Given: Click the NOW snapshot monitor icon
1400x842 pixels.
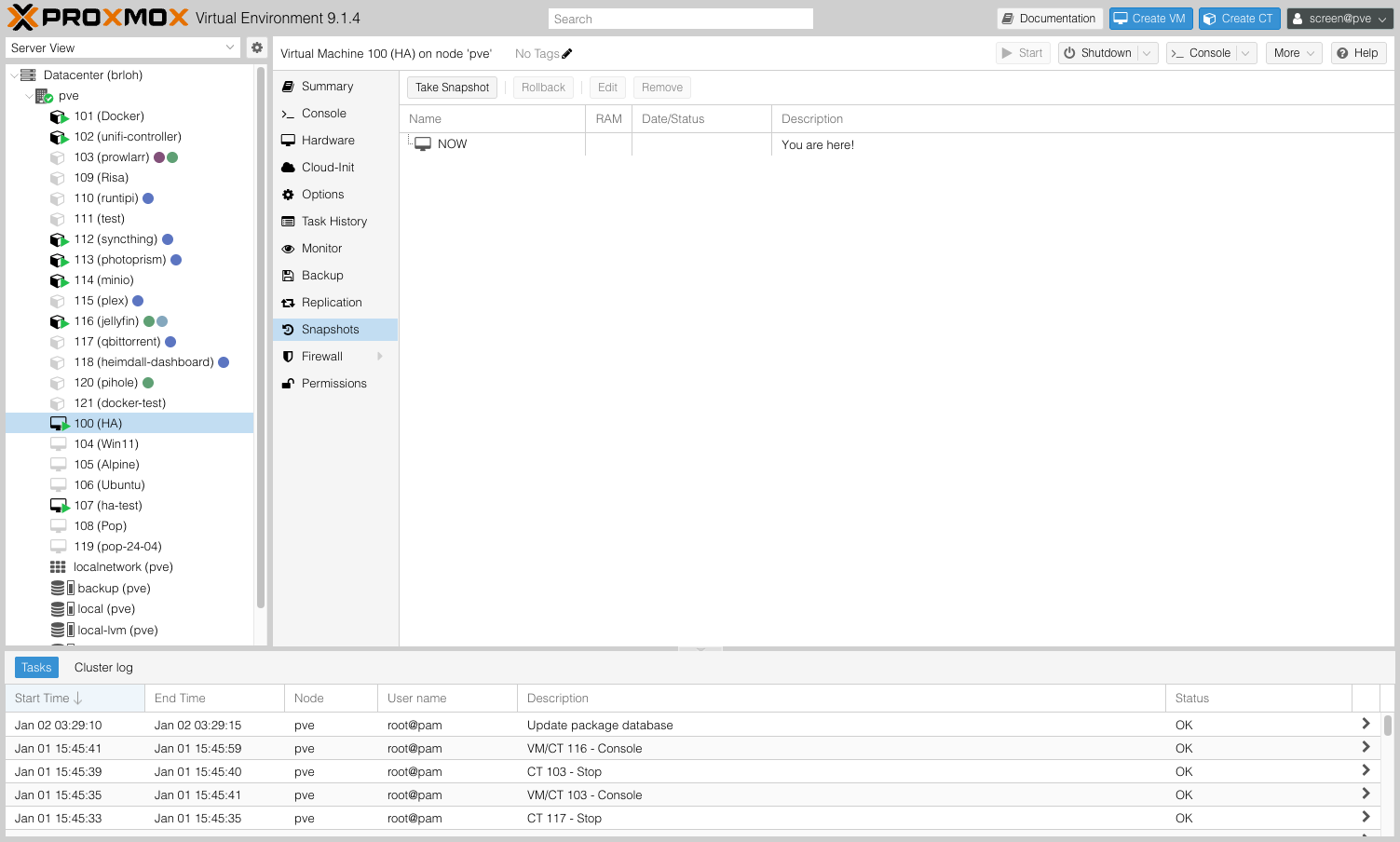Looking at the screenshot, I should (x=423, y=144).
